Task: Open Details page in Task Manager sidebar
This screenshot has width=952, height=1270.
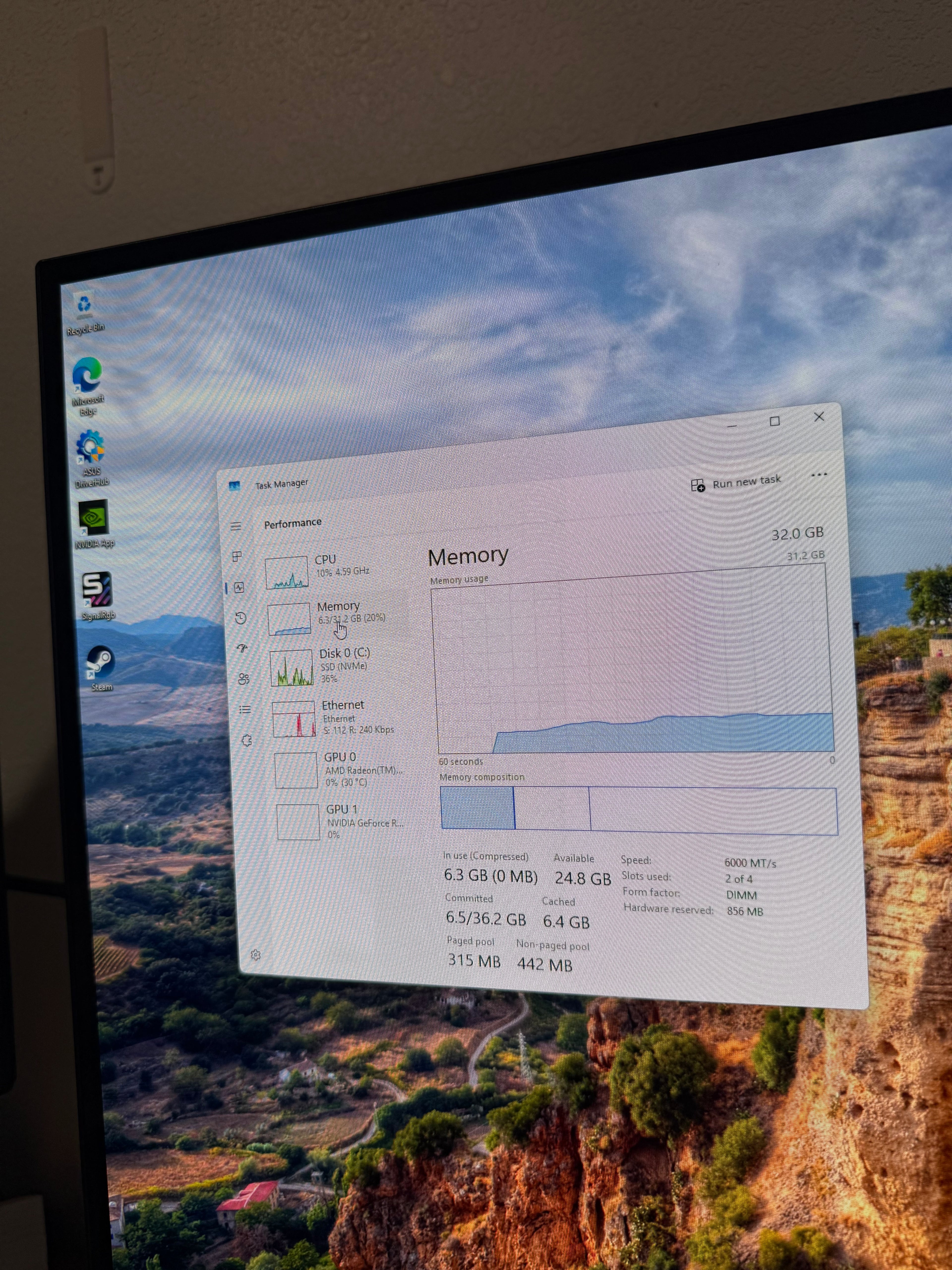Action: point(245,710)
